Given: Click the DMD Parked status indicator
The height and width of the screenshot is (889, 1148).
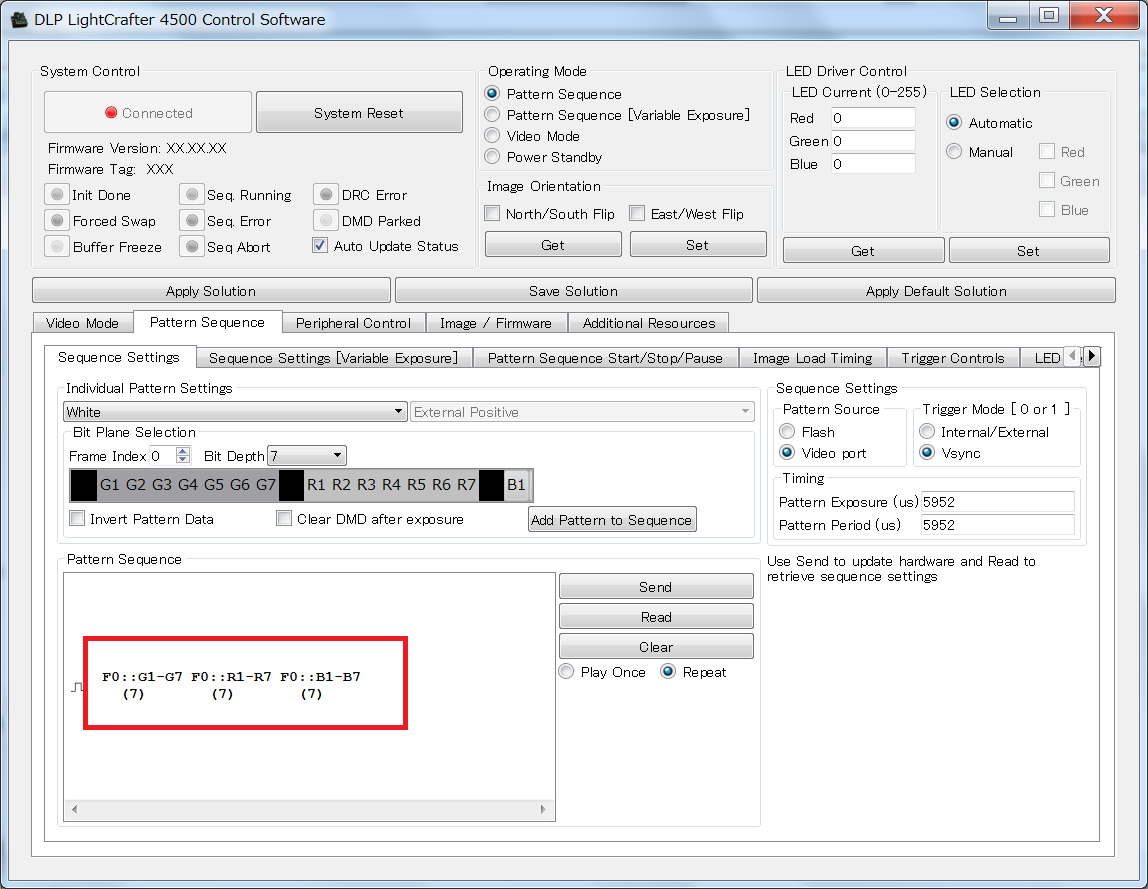Looking at the screenshot, I should click(326, 220).
